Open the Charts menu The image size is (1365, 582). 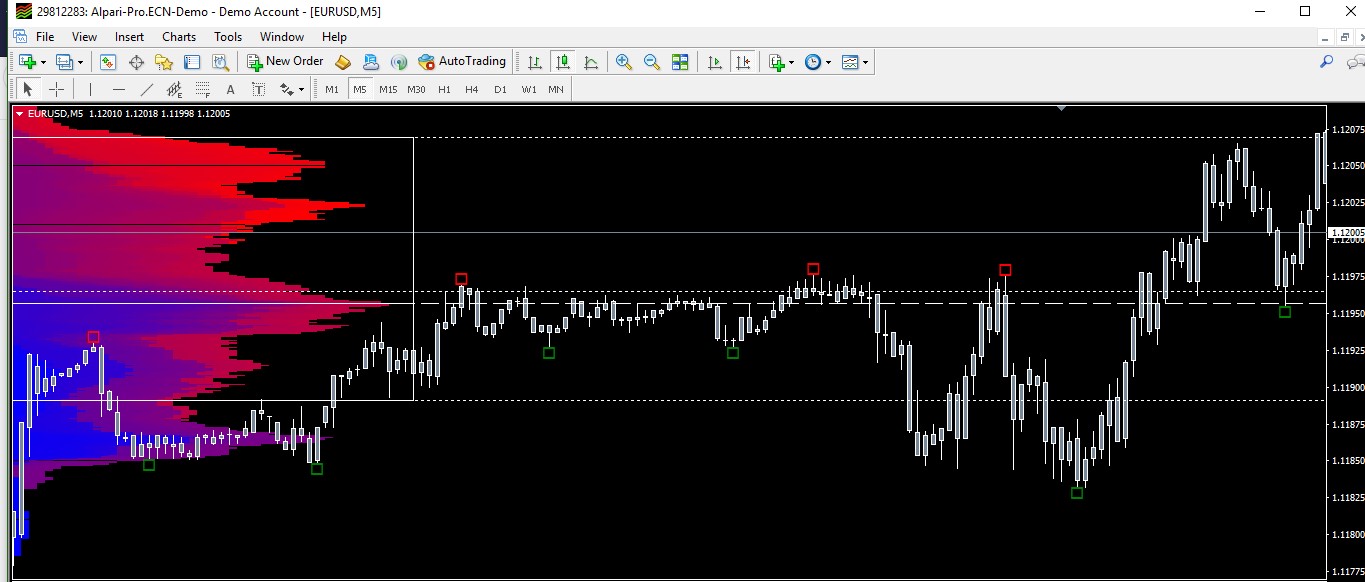click(179, 37)
